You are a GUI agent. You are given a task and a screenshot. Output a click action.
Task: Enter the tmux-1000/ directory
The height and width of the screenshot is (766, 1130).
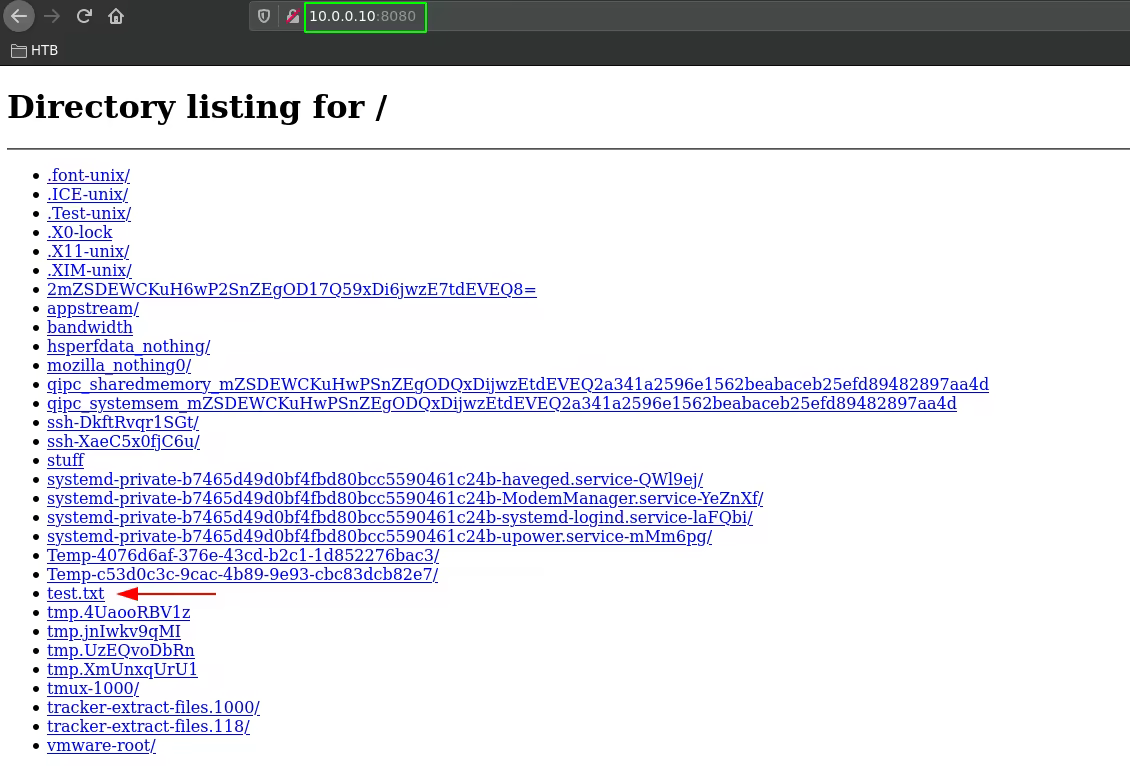pyautogui.click(x=92, y=689)
